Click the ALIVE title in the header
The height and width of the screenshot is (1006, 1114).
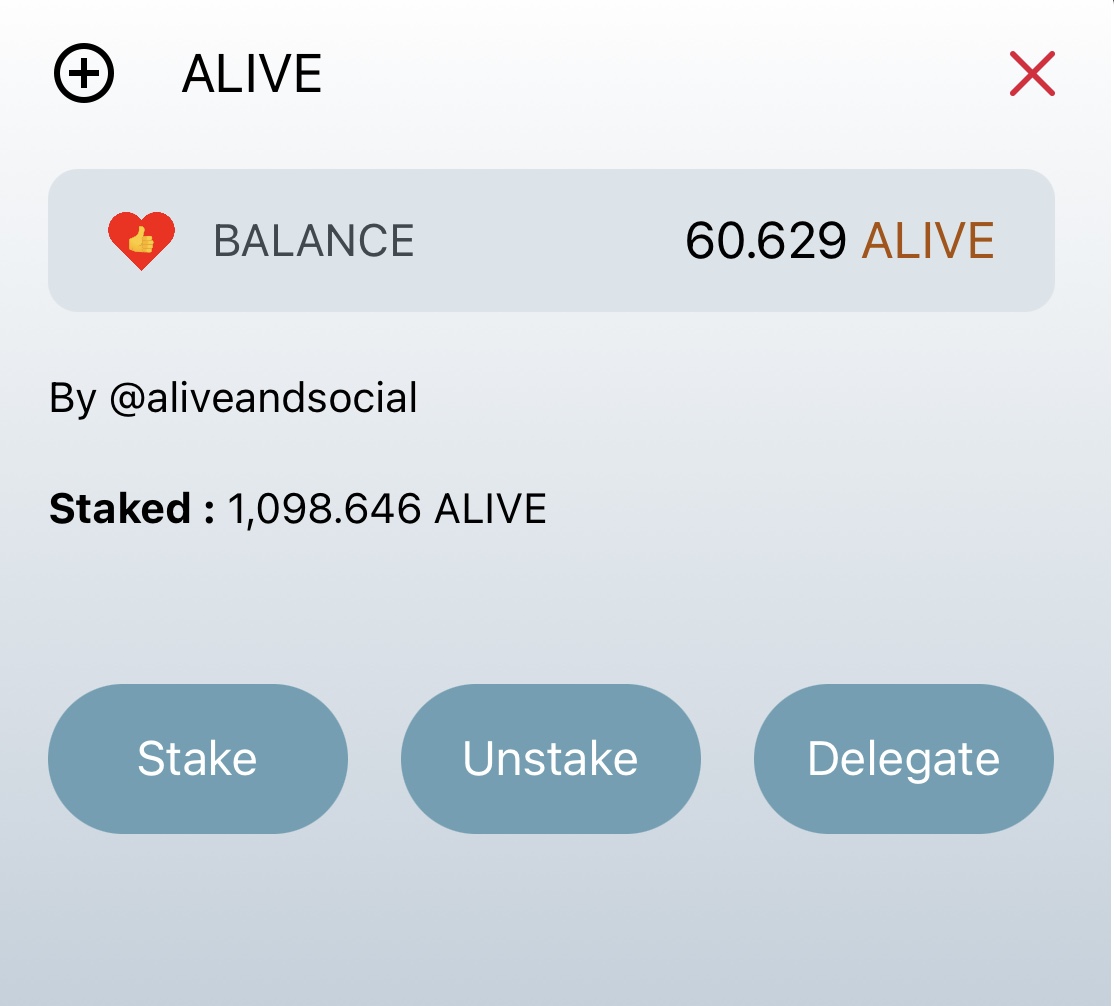coord(252,73)
